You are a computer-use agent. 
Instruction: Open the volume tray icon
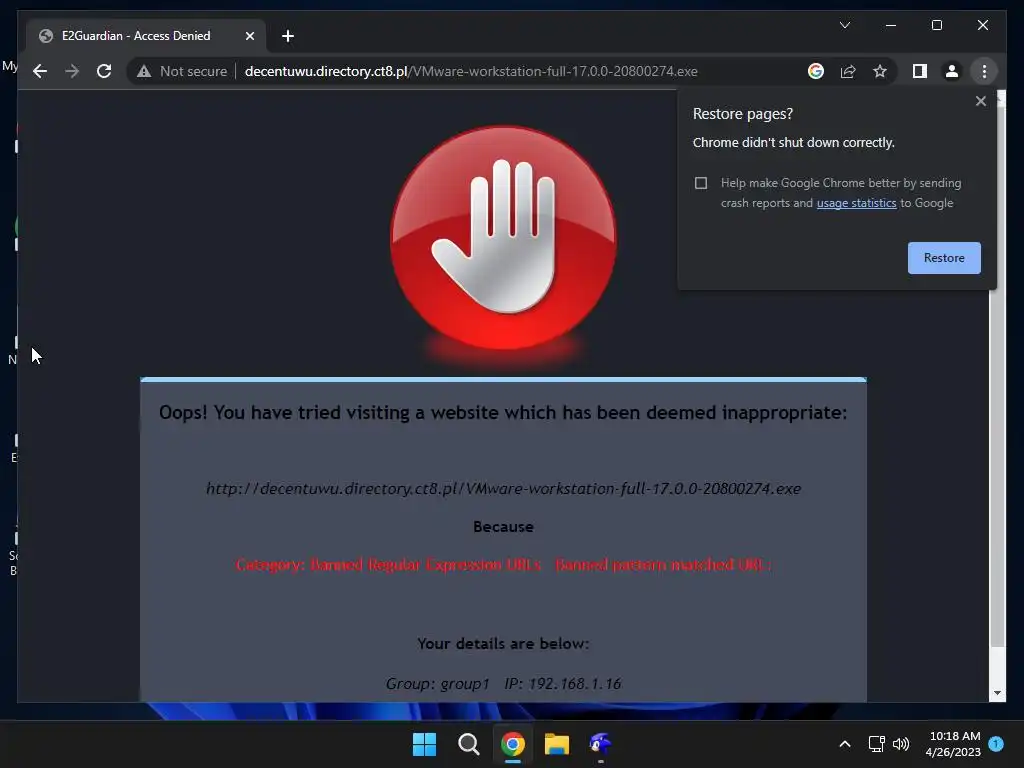click(901, 744)
